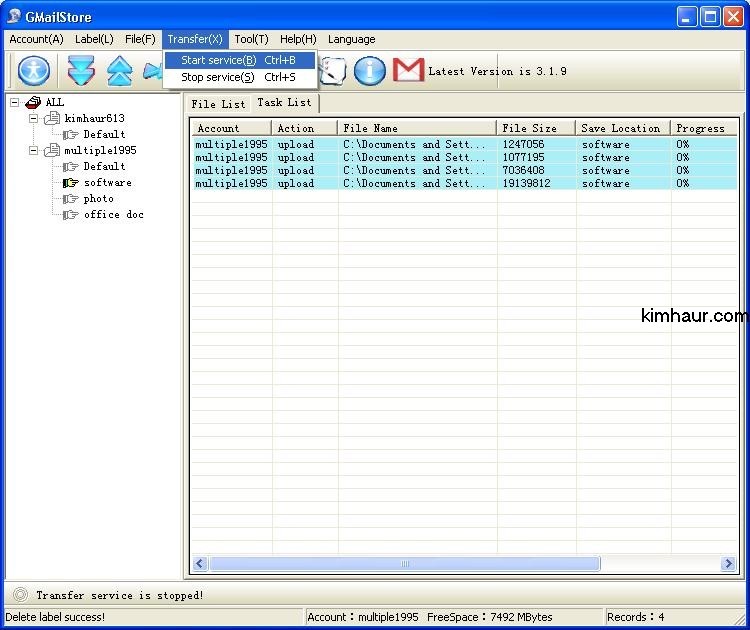Click the account manager person icon
The width and height of the screenshot is (750, 630).
pos(35,70)
